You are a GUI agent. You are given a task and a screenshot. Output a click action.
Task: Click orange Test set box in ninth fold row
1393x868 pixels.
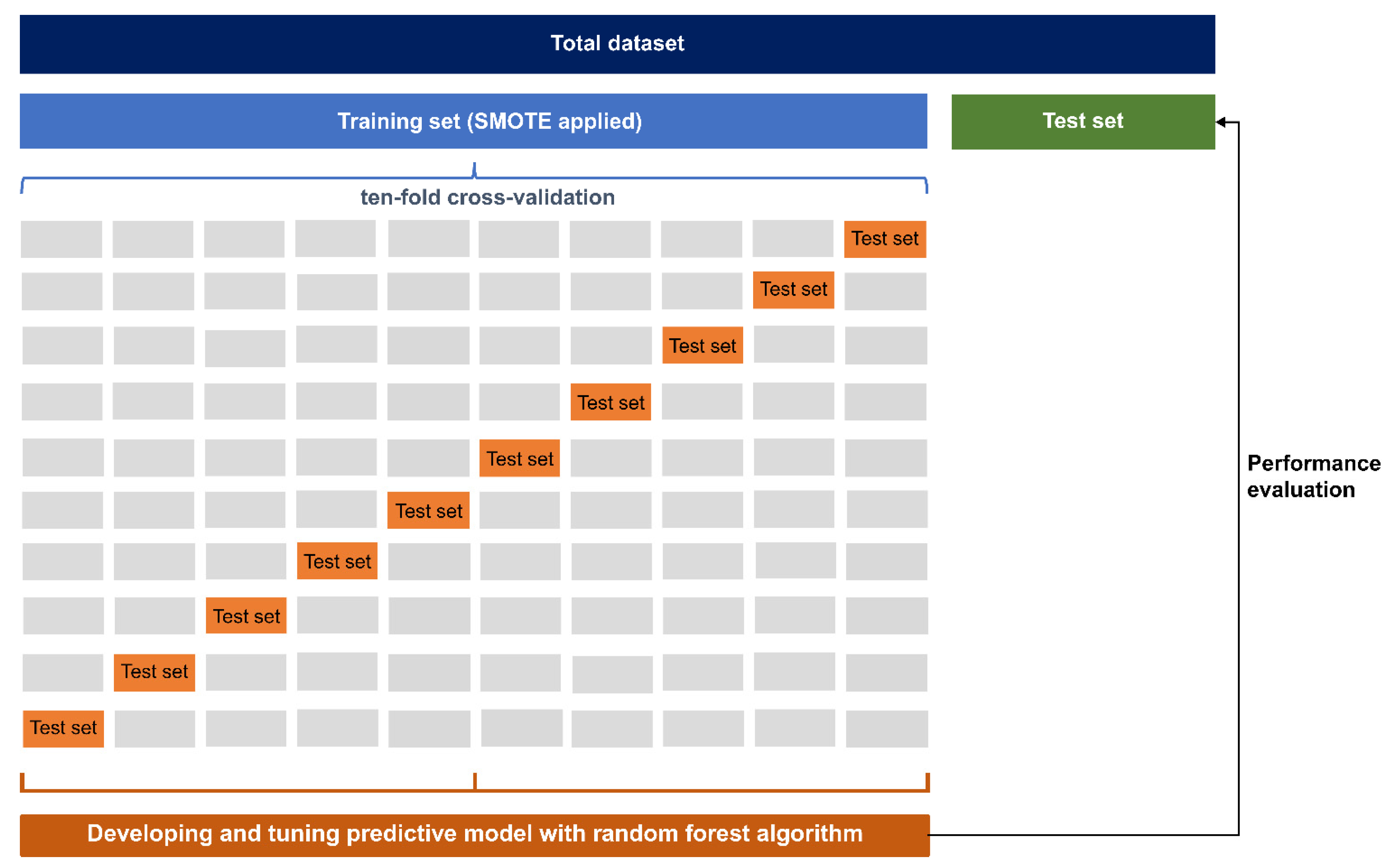[154, 672]
